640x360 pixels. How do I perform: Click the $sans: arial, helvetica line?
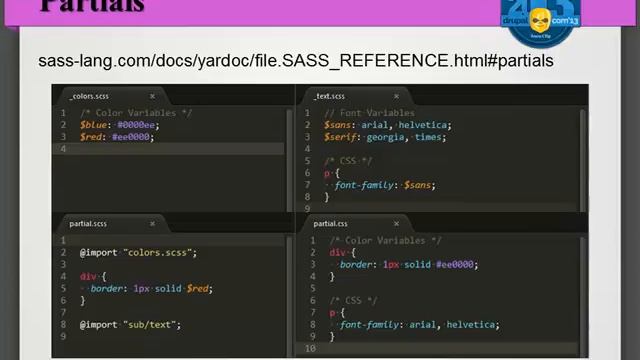pos(388,125)
